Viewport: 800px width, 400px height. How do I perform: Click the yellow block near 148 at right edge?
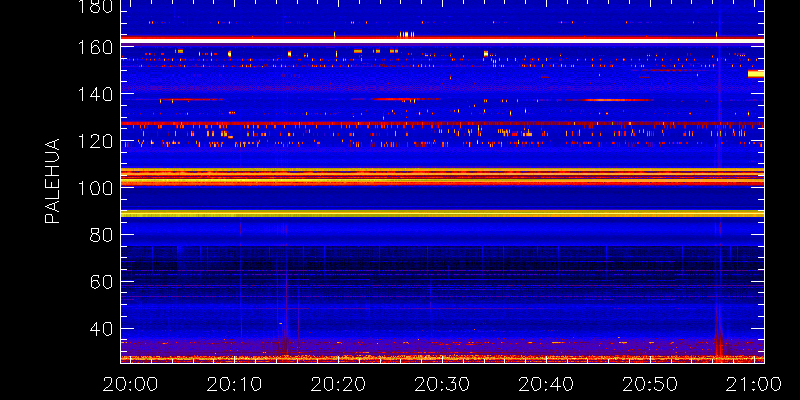click(x=756, y=74)
